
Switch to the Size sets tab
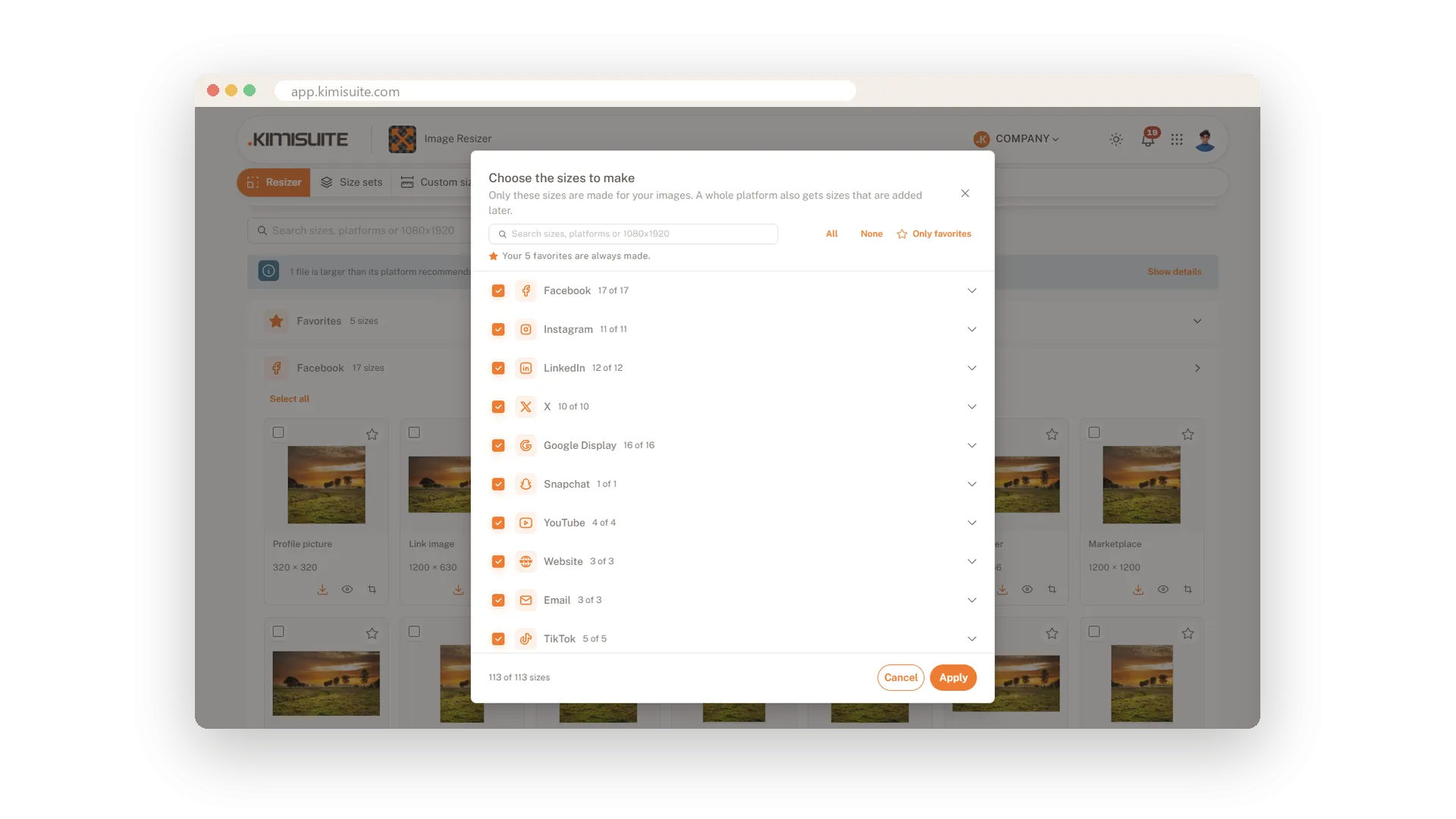pos(351,182)
